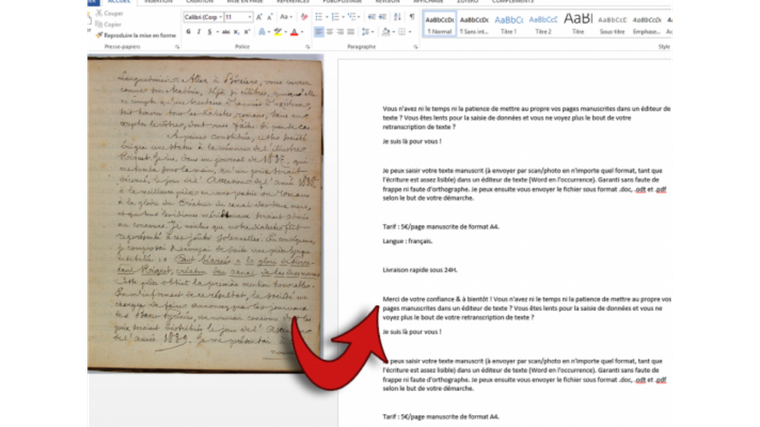
Task: Toggle underline formatting
Action: [x=211, y=31]
